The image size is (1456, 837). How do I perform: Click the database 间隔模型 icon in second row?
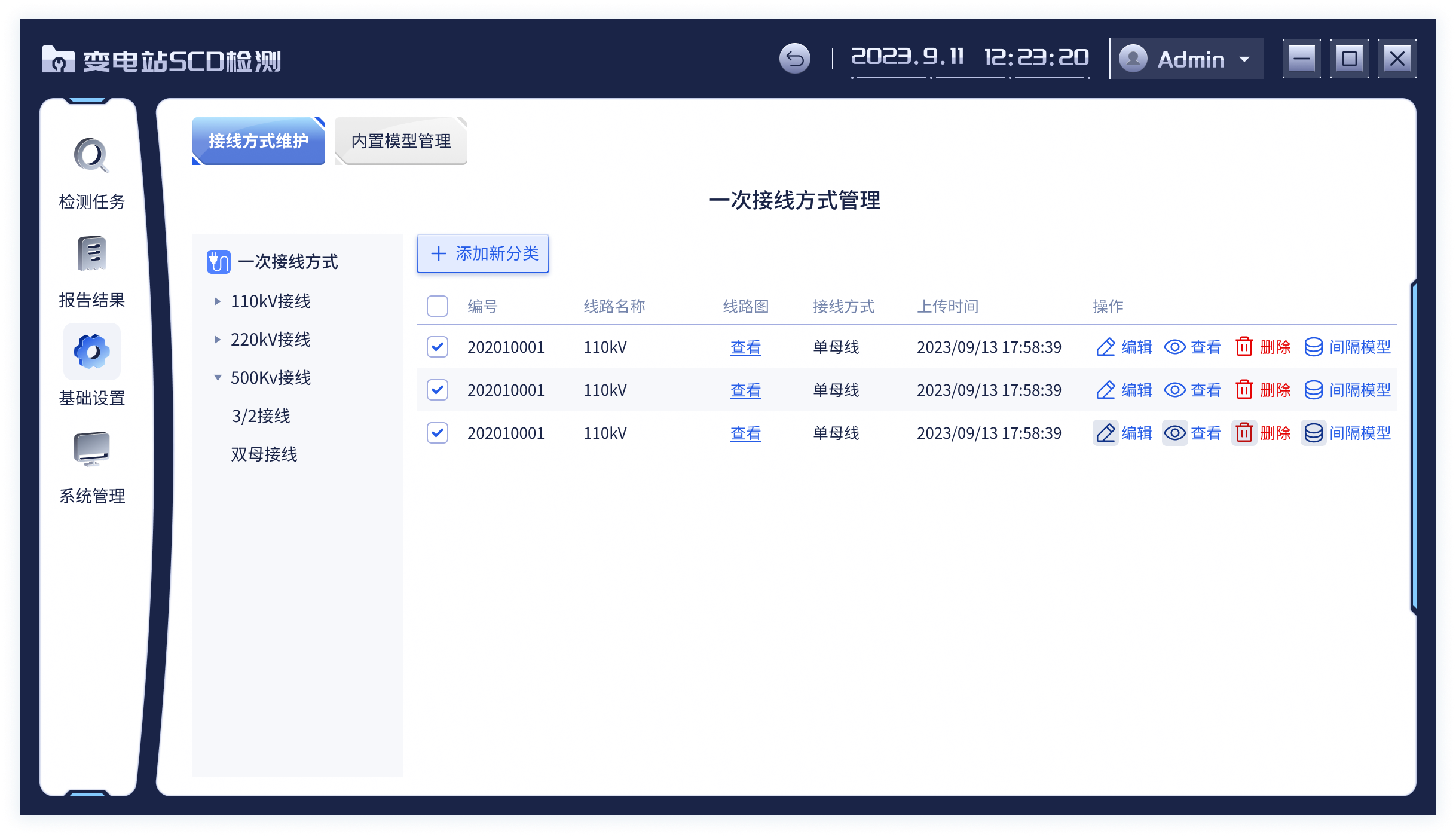click(1313, 390)
